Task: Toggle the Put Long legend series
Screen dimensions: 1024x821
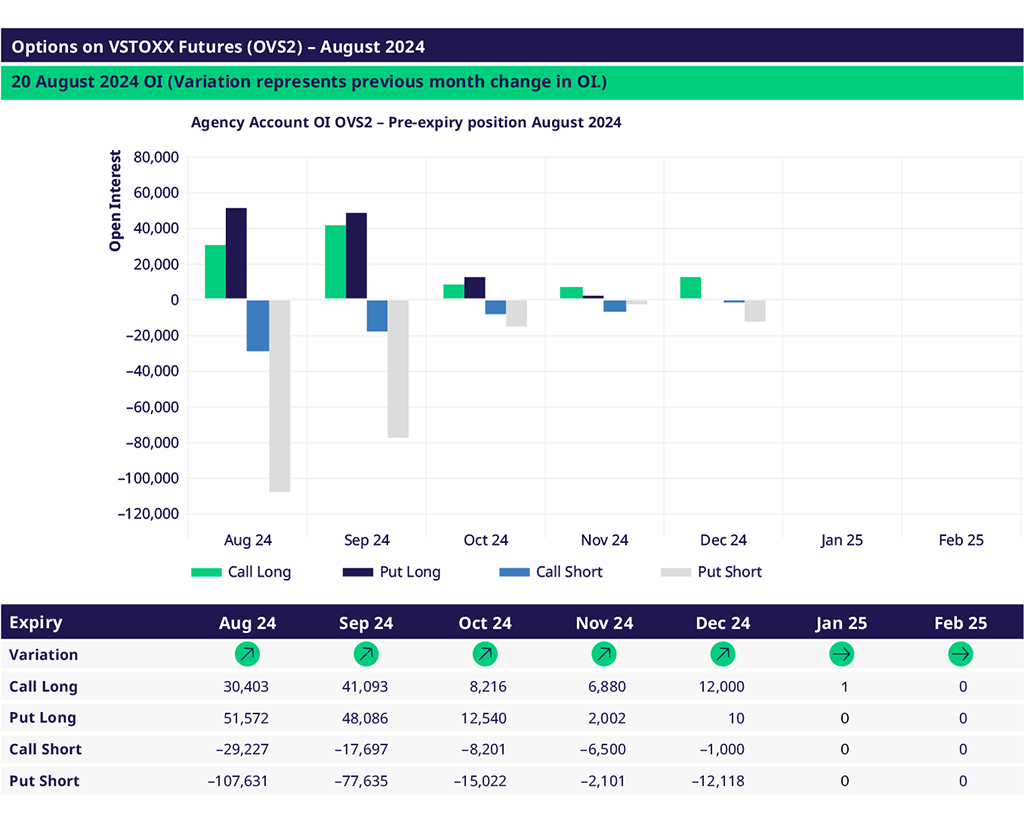Action: [391, 572]
